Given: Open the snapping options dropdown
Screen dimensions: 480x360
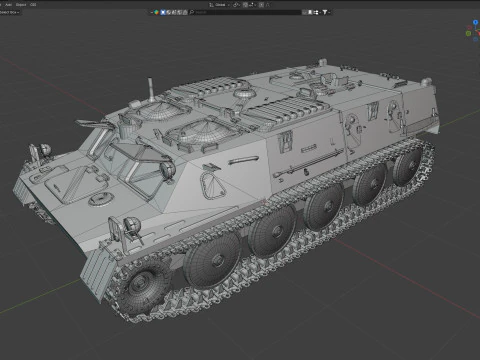Looking at the screenshot, I should click(x=252, y=5).
